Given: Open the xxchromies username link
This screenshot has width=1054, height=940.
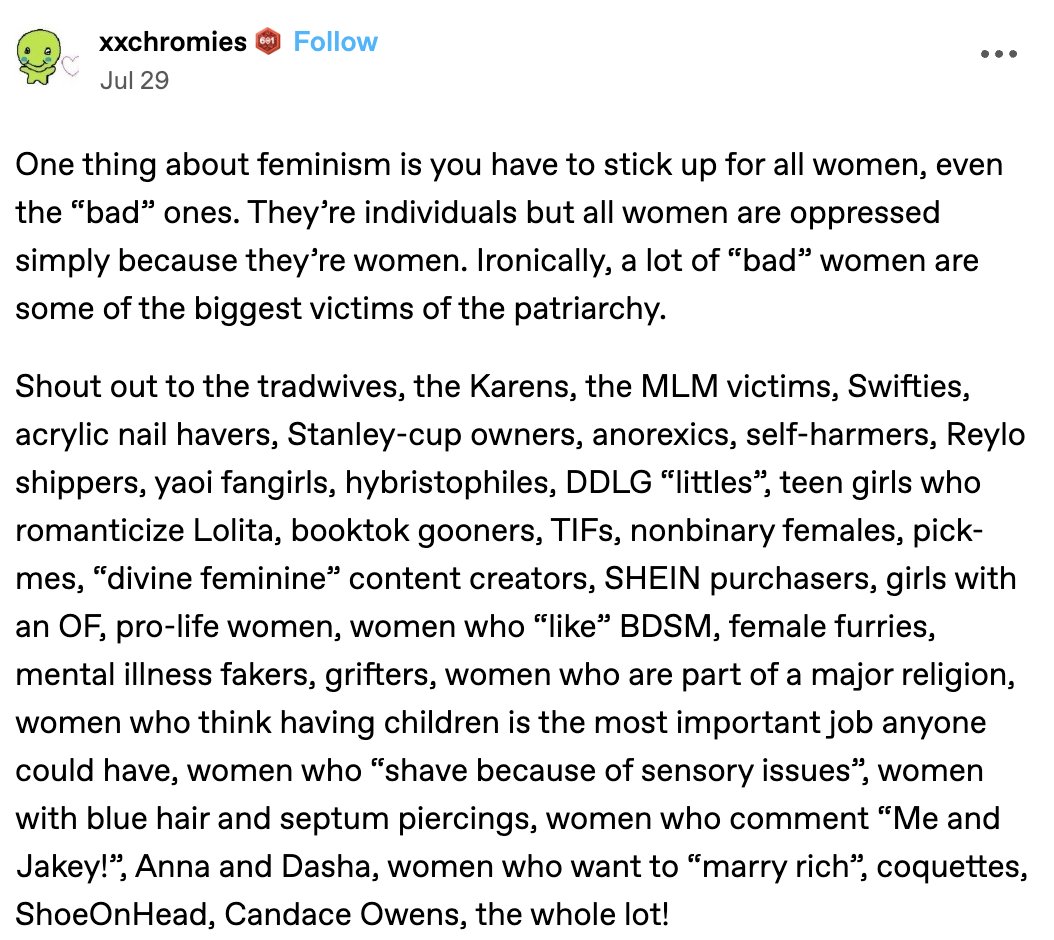Looking at the screenshot, I should [173, 42].
